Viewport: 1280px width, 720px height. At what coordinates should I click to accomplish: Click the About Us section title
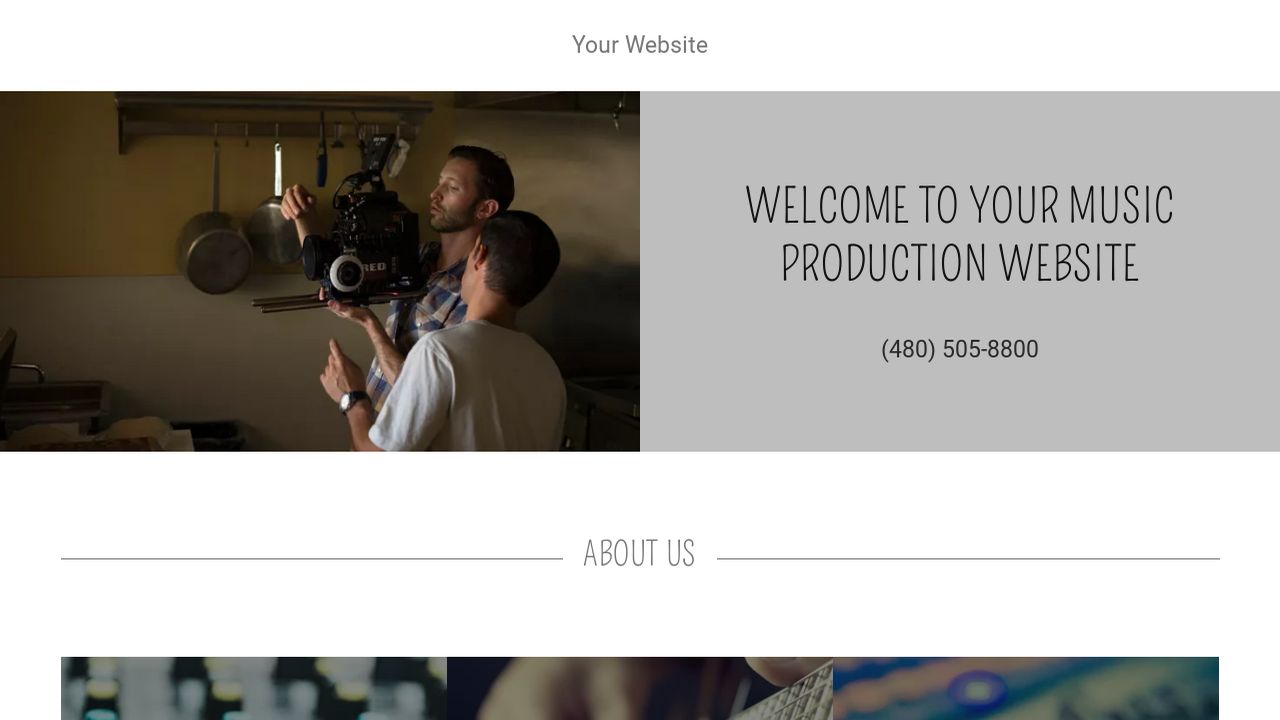pos(639,554)
